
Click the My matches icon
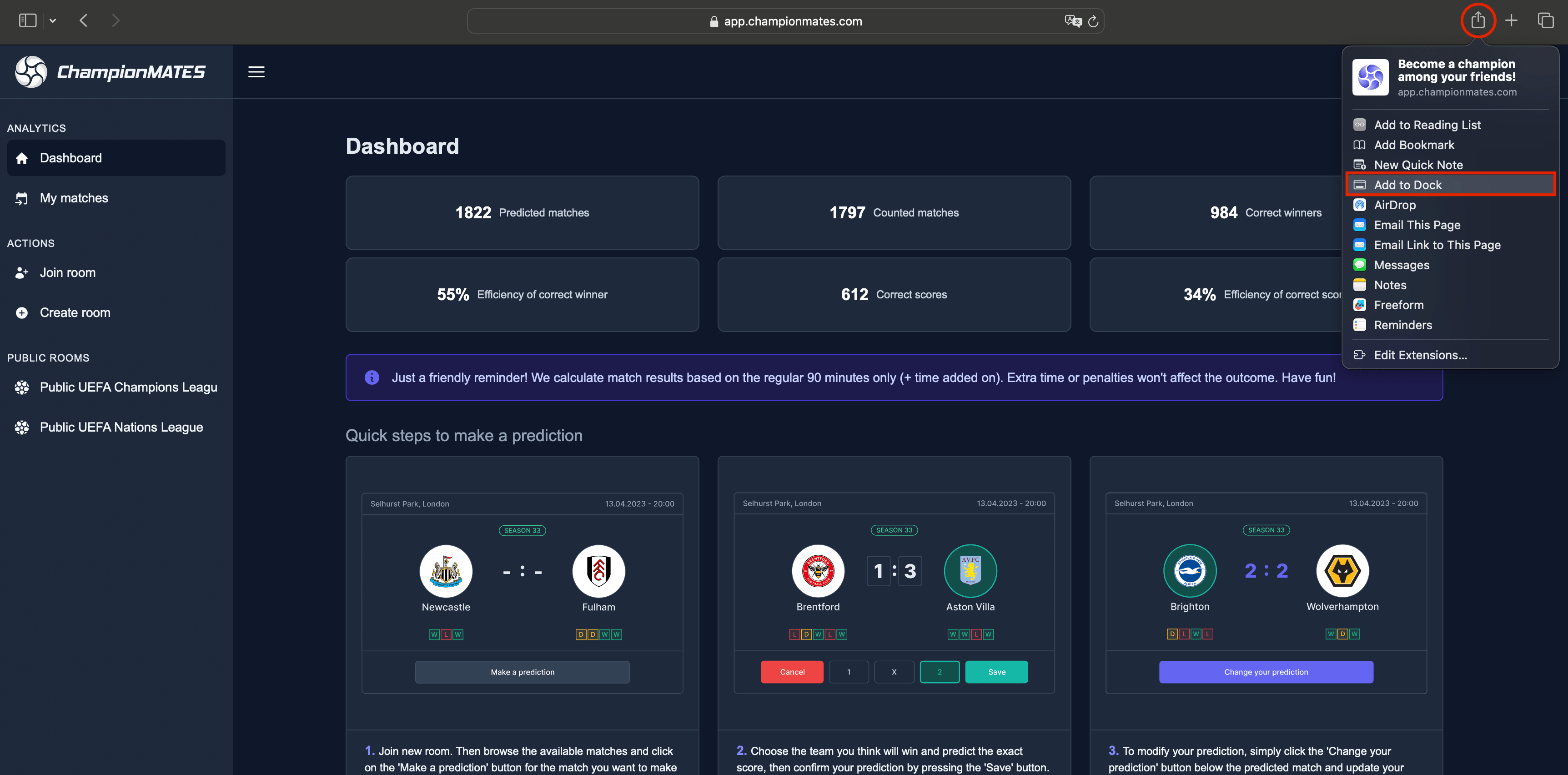pos(22,198)
